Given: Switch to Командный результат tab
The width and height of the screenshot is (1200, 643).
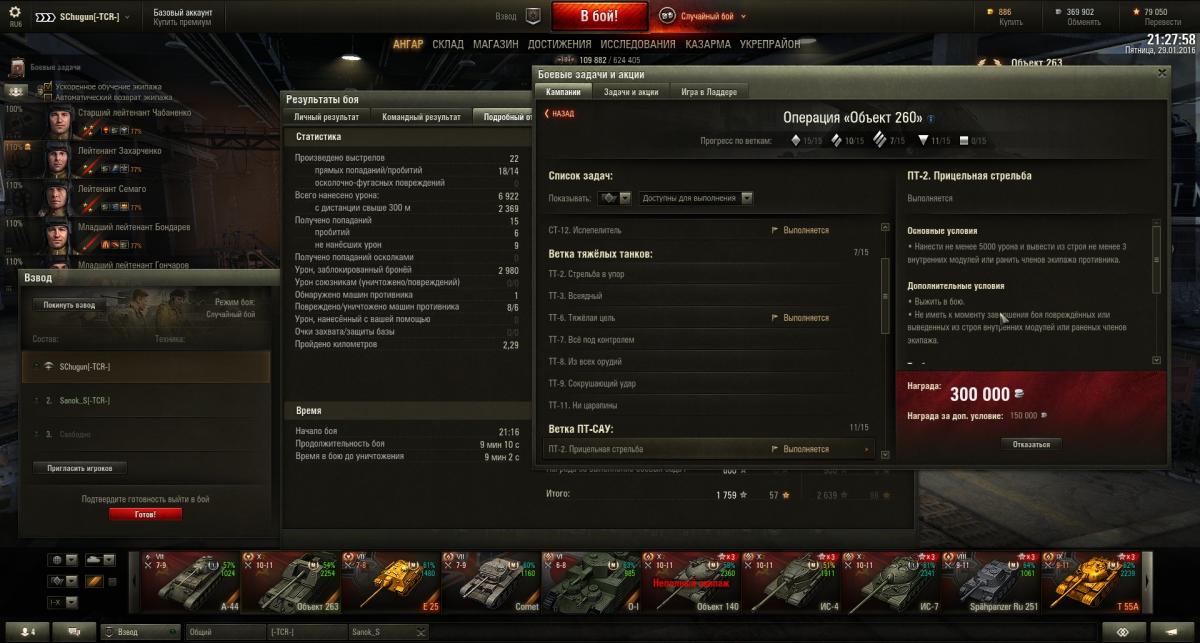Looking at the screenshot, I should click(421, 117).
